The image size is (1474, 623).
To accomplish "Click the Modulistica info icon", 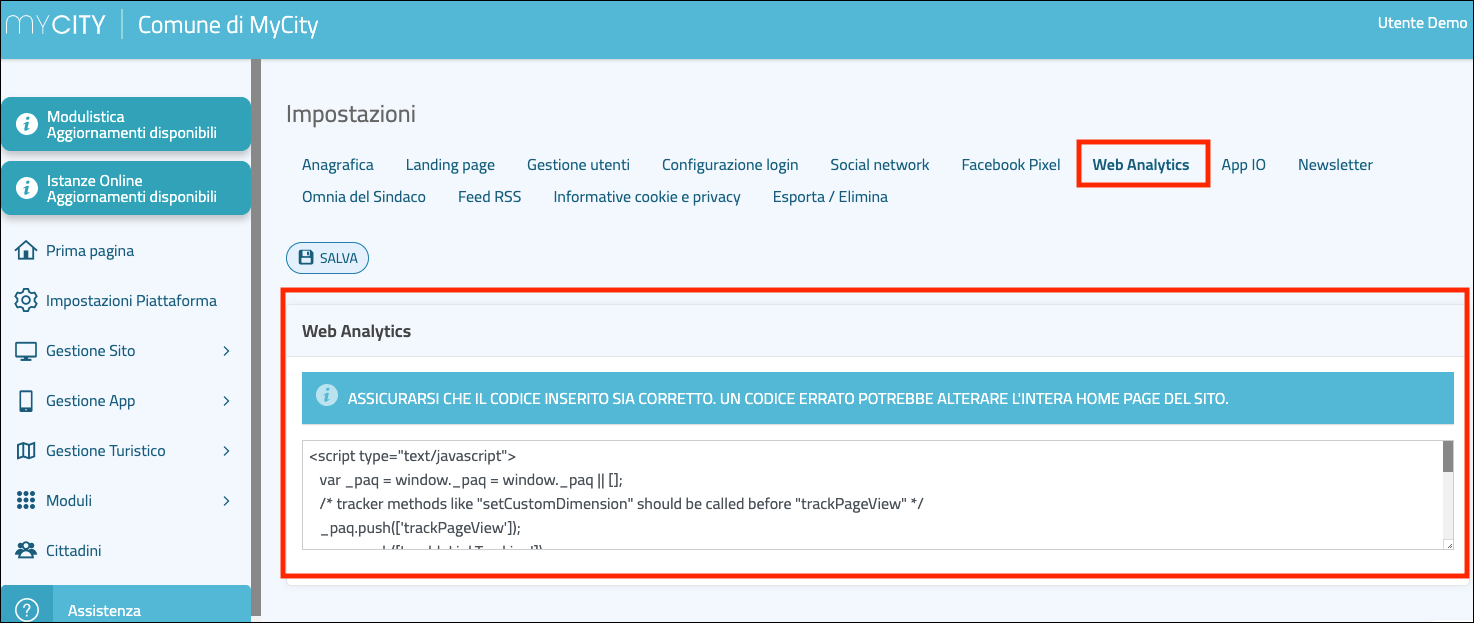I will (x=27, y=125).
